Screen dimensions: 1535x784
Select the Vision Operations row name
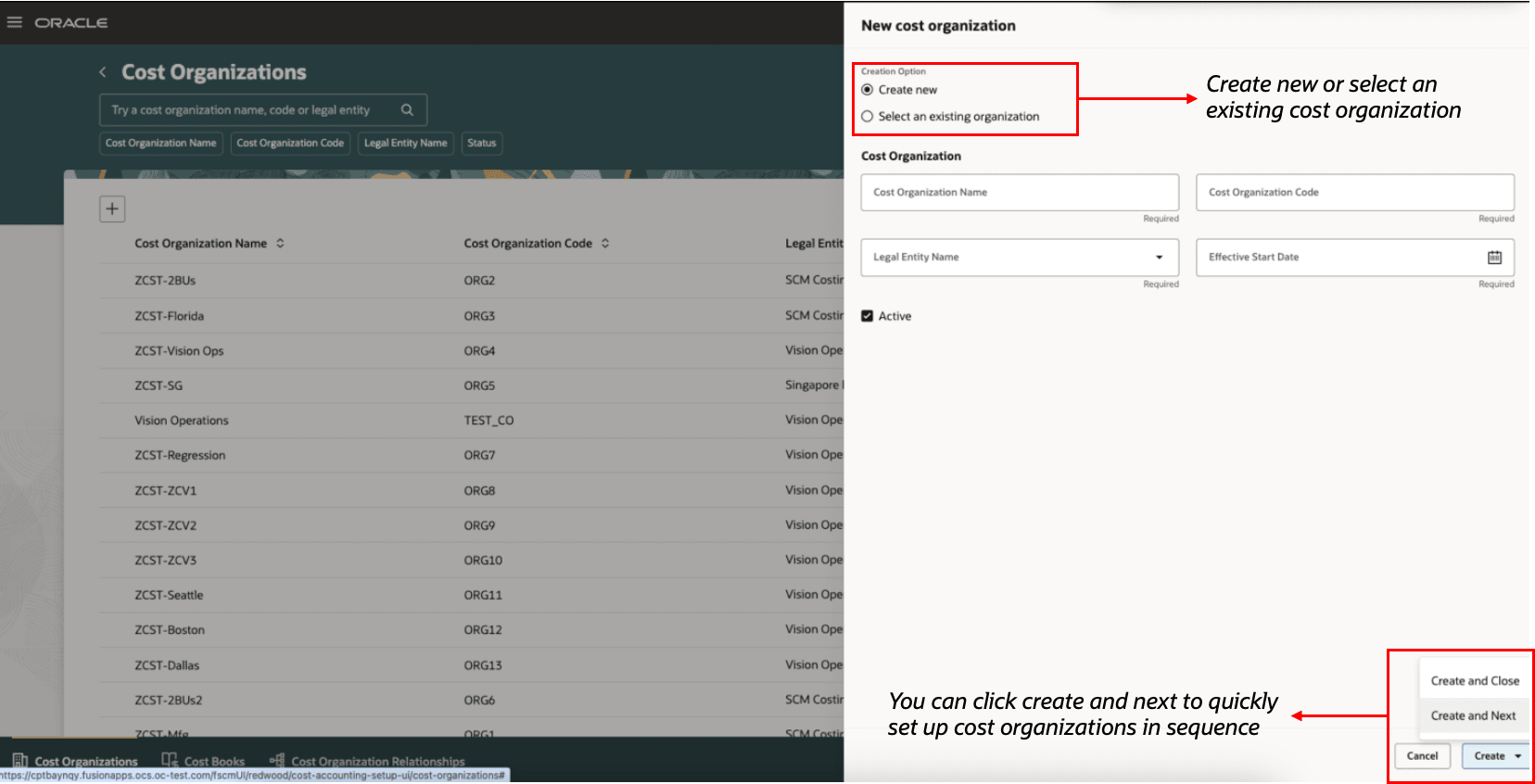click(x=182, y=421)
